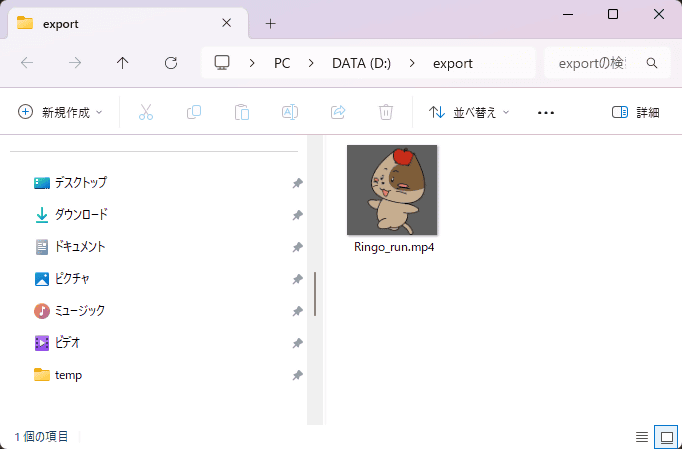Click the Rename icon in toolbar
Image resolution: width=682 pixels, height=449 pixels.
pos(290,112)
